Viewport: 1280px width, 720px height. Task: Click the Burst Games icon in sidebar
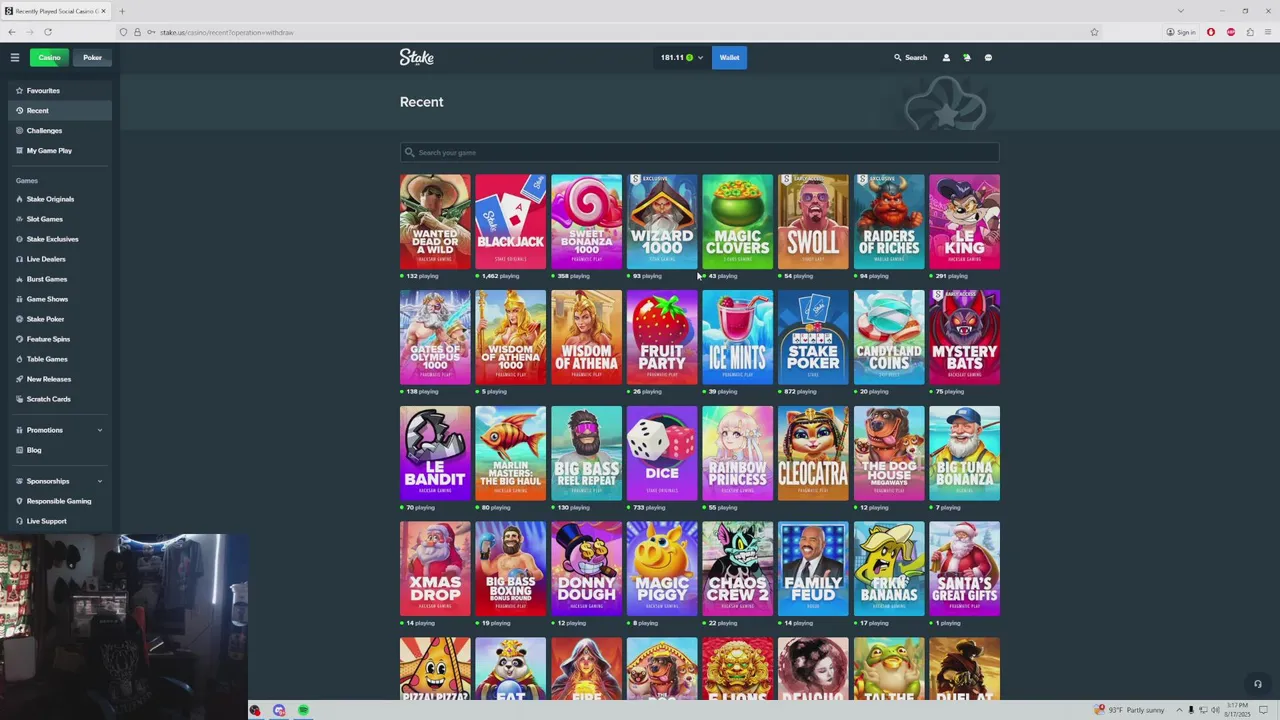pos(19,279)
